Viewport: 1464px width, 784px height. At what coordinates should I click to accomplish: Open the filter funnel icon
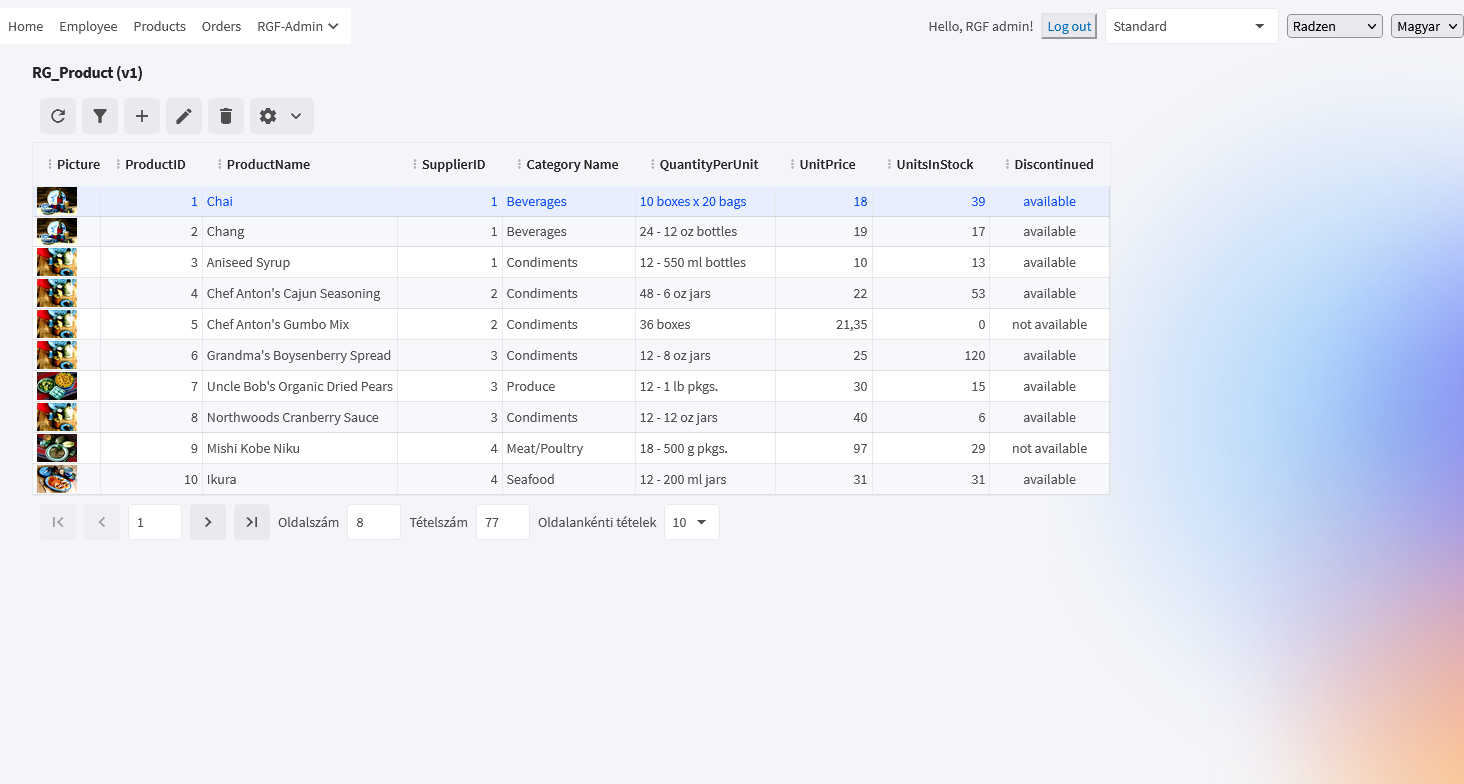[100, 116]
